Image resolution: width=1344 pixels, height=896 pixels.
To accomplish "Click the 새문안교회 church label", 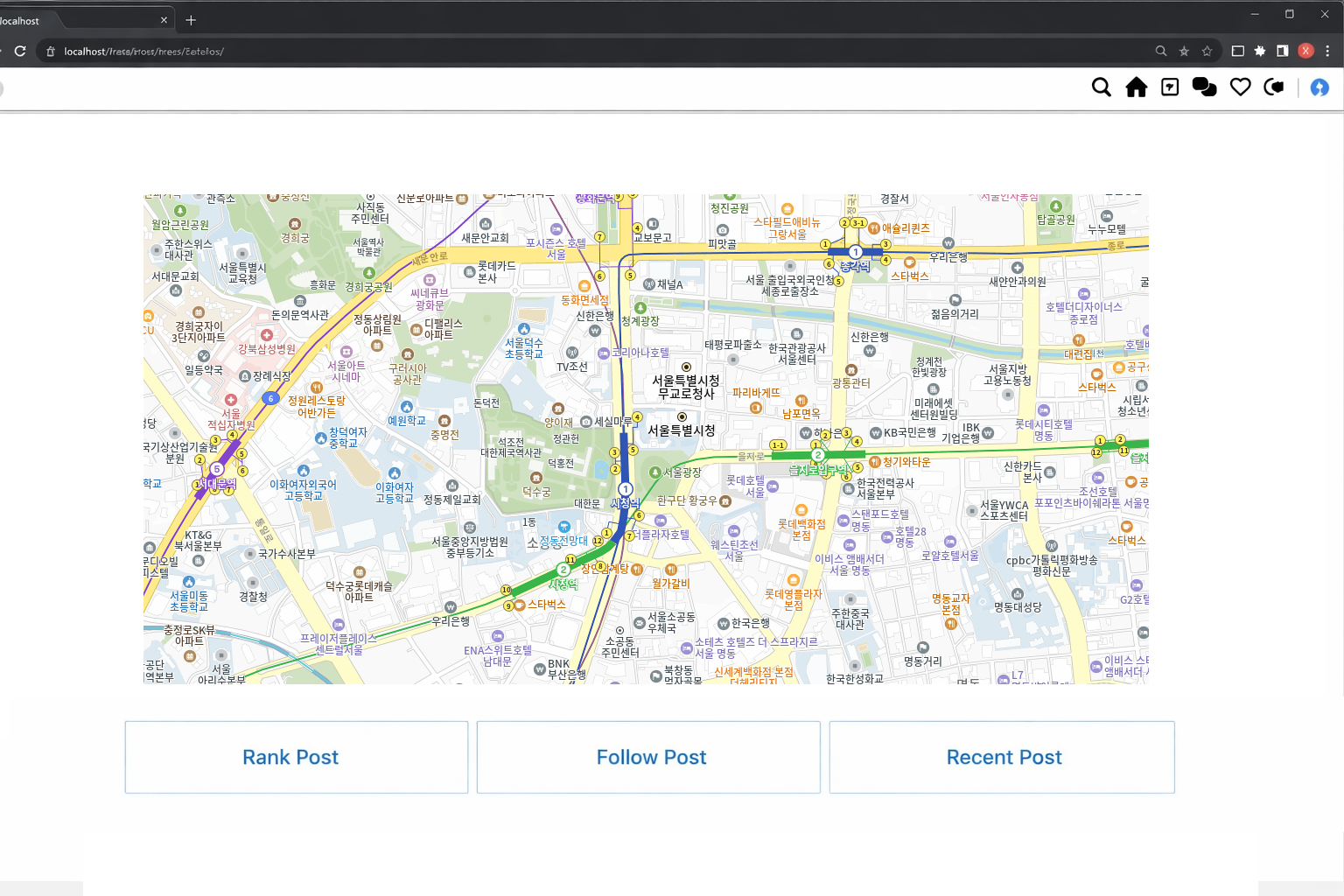I will point(486,238).
